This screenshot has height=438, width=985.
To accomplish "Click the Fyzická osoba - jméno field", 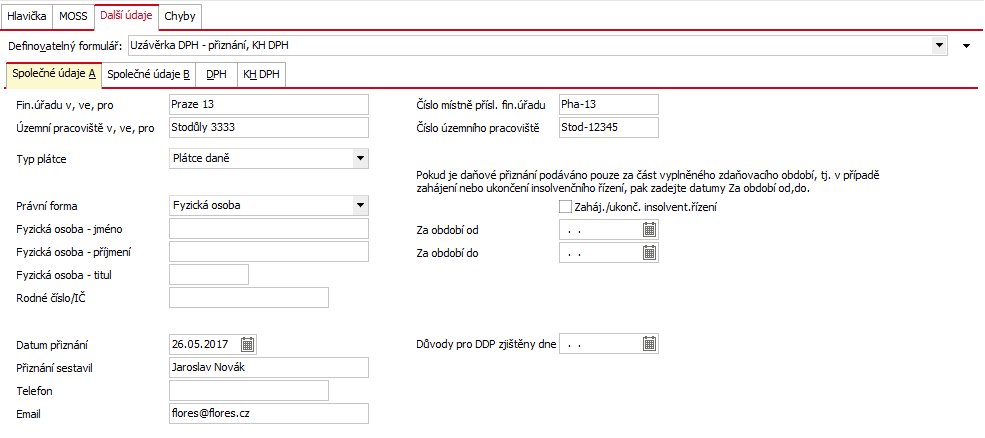I will click(269, 229).
